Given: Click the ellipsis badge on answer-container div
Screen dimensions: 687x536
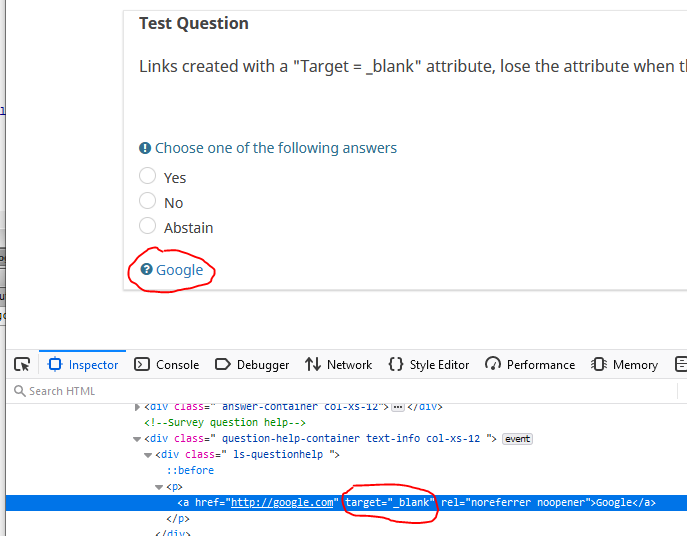Looking at the screenshot, I should click(x=397, y=407).
